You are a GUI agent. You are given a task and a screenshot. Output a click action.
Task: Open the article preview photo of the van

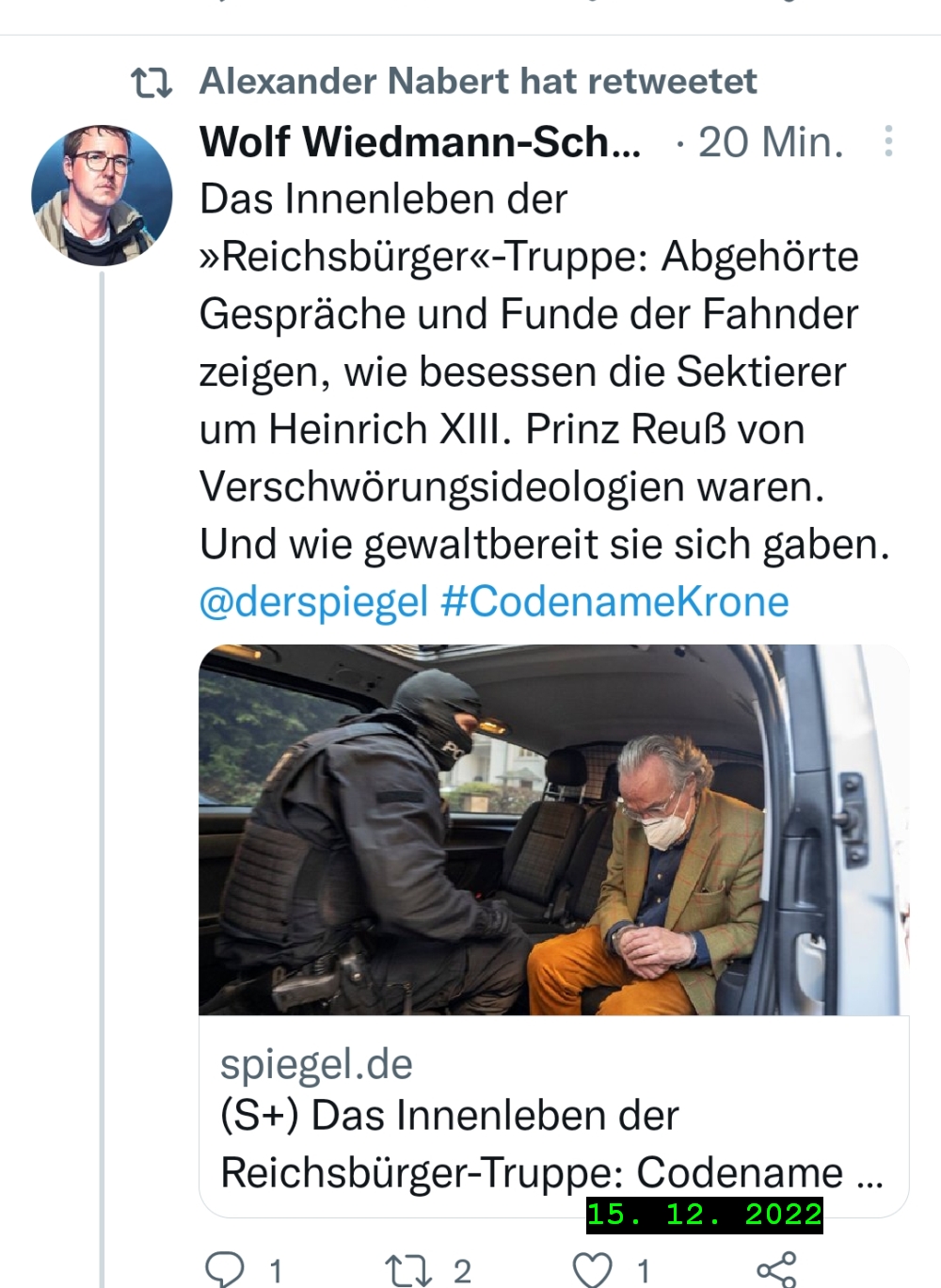tap(553, 829)
